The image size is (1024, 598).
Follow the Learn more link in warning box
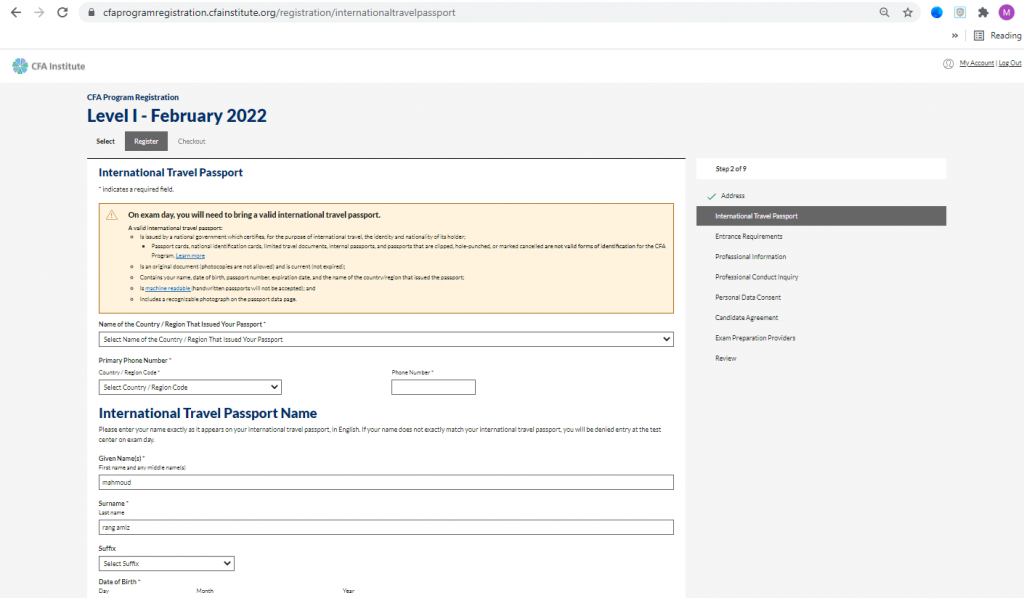pyautogui.click(x=190, y=256)
